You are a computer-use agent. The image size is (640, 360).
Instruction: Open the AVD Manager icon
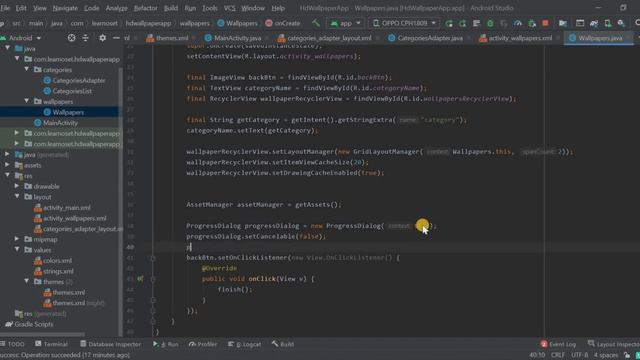607,23
